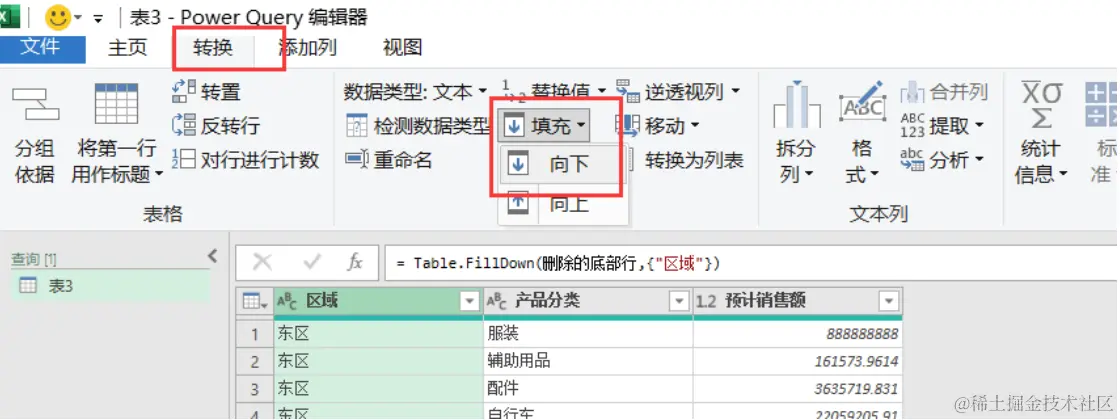Click the ABC type icon of 区域

(288, 301)
